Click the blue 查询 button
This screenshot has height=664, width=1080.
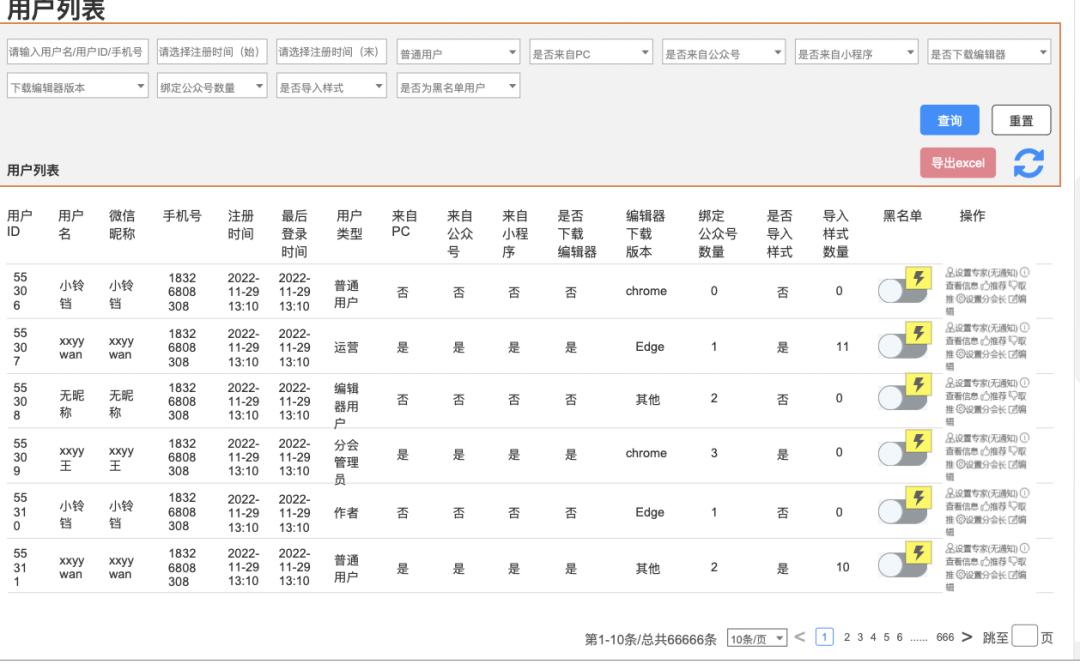pyautogui.click(x=949, y=120)
